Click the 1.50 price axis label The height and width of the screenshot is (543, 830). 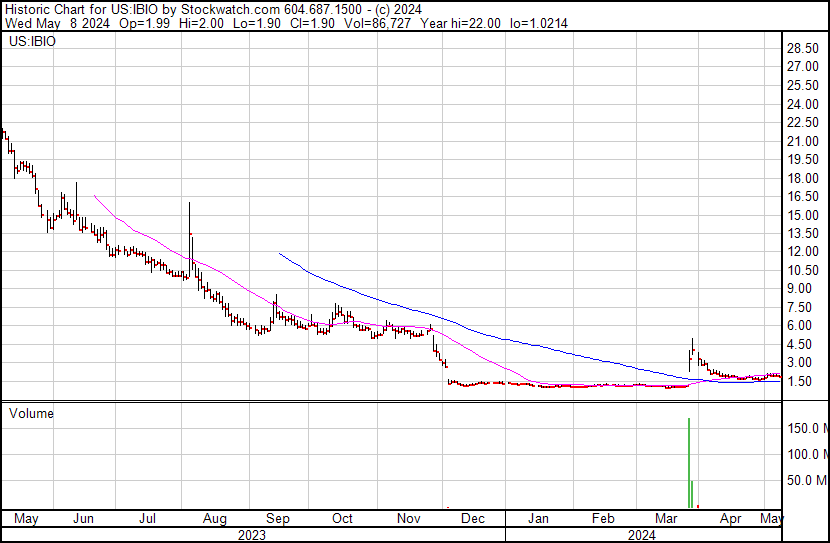pos(800,381)
